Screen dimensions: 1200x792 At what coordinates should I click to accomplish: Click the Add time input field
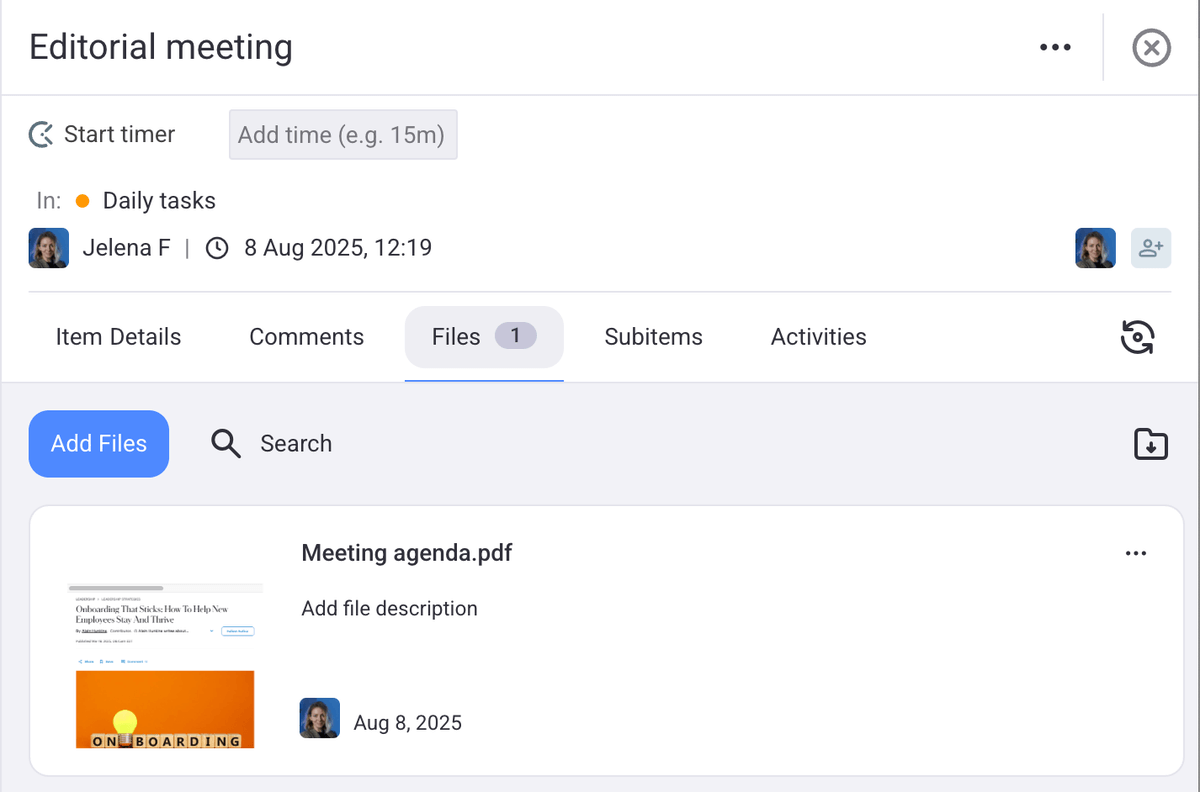(342, 134)
